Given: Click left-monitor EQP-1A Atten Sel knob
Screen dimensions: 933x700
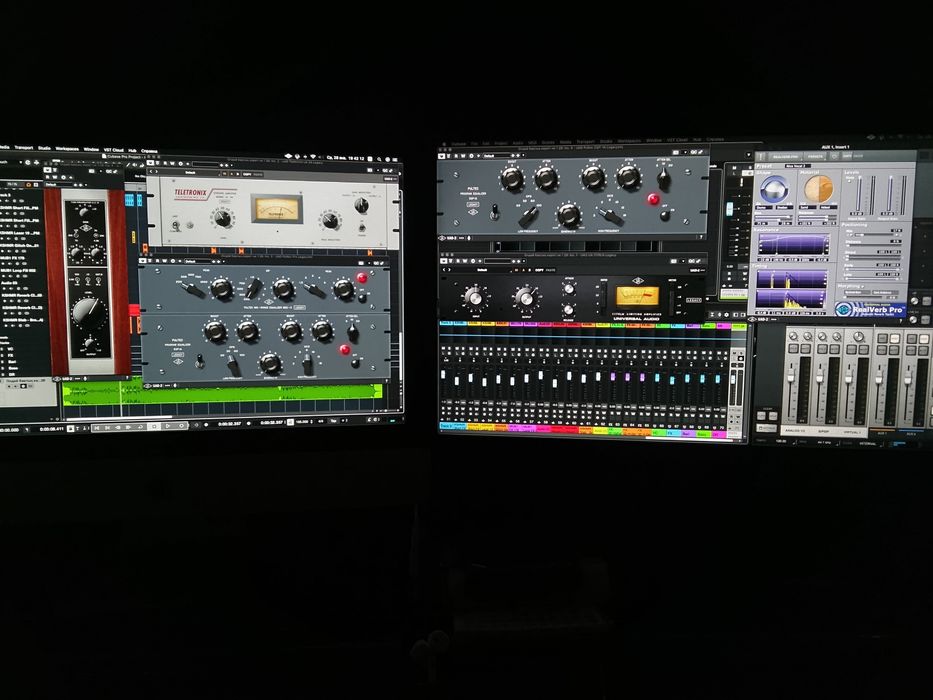Looking at the screenshot, I should click(353, 332).
